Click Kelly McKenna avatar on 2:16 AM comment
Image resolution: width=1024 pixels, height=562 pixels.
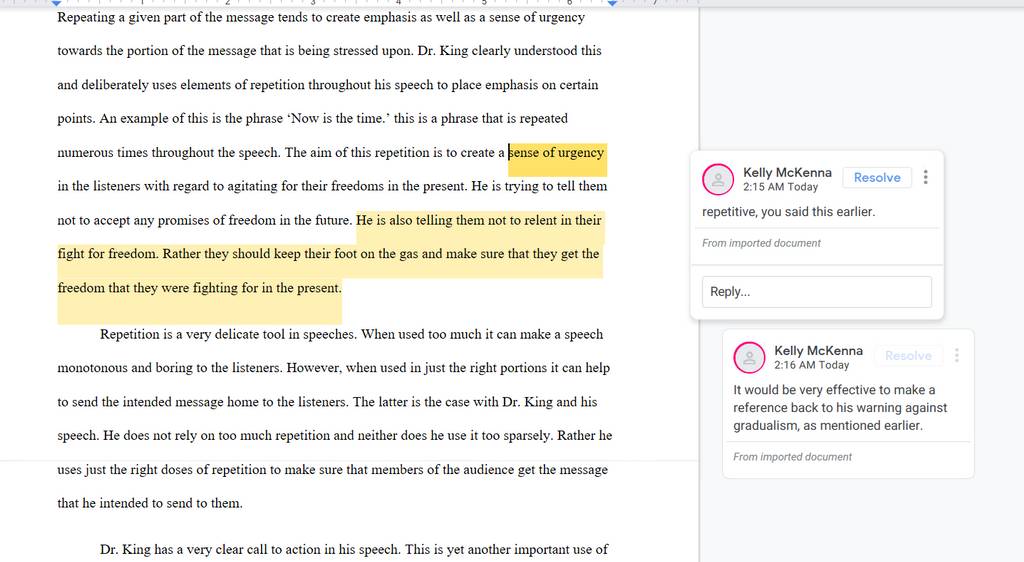[x=749, y=358]
